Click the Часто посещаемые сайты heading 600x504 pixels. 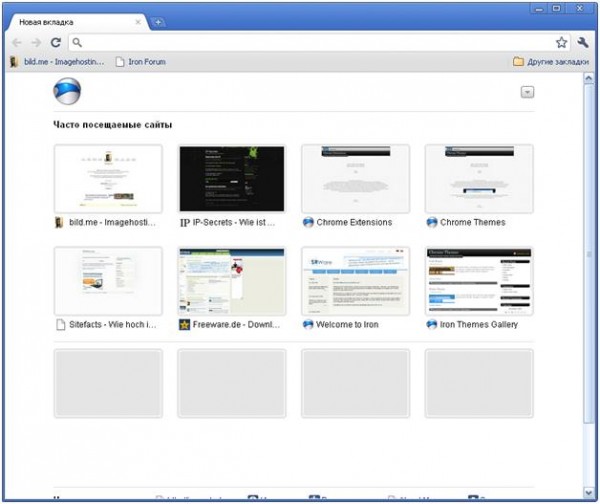pos(112,125)
